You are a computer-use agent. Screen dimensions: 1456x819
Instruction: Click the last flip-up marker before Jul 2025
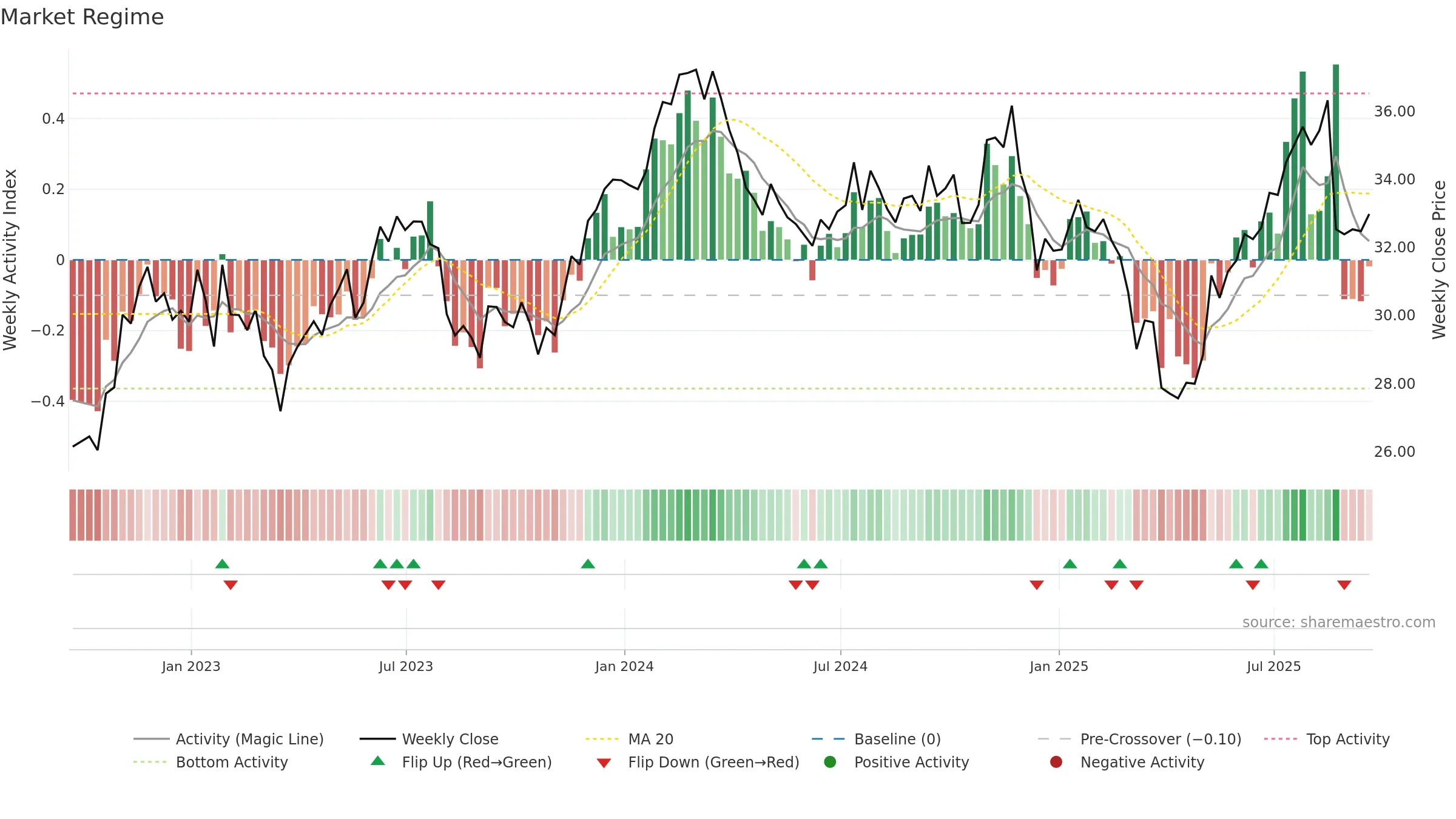(x=1261, y=564)
